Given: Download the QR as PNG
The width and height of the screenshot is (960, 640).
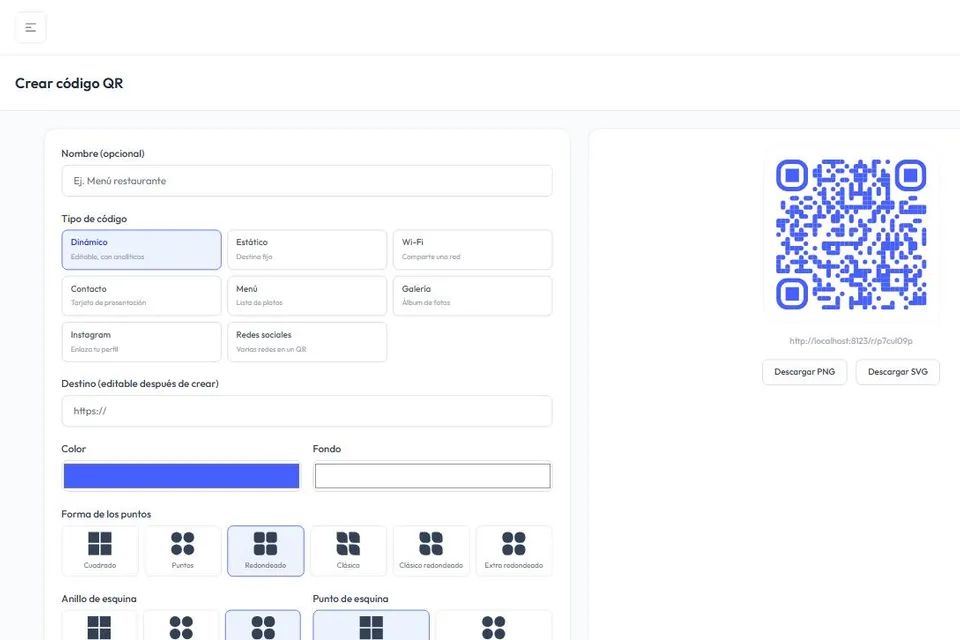Looking at the screenshot, I should coord(804,372).
